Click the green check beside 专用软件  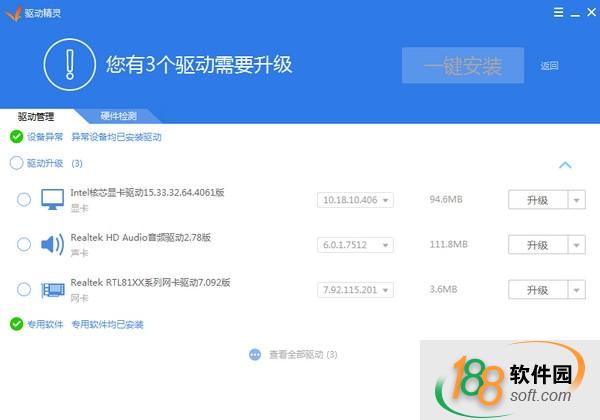click(16, 324)
